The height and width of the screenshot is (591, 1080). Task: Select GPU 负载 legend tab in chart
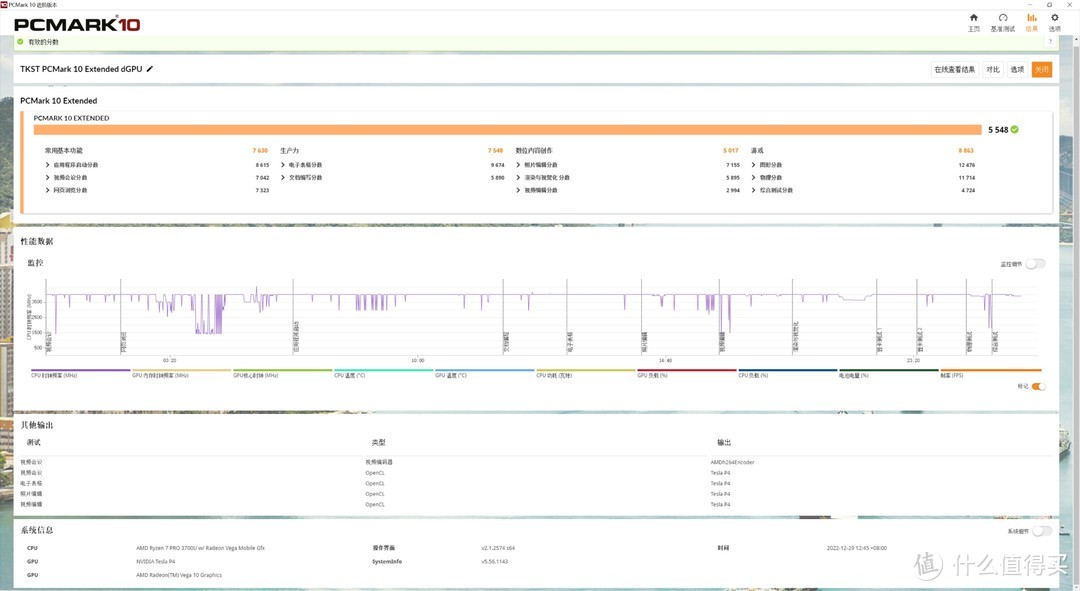685,373
